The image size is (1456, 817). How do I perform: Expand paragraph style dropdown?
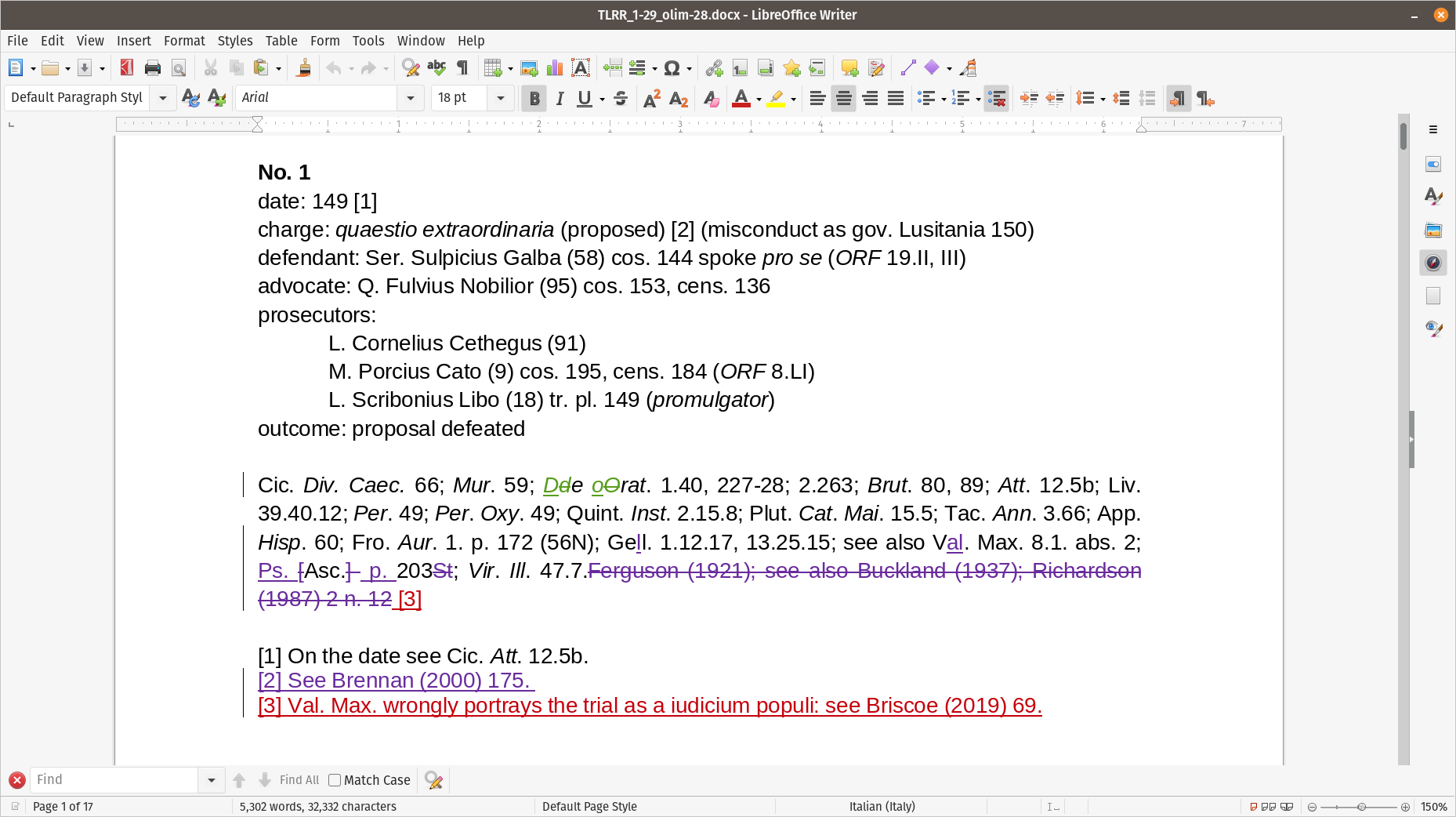tap(163, 98)
